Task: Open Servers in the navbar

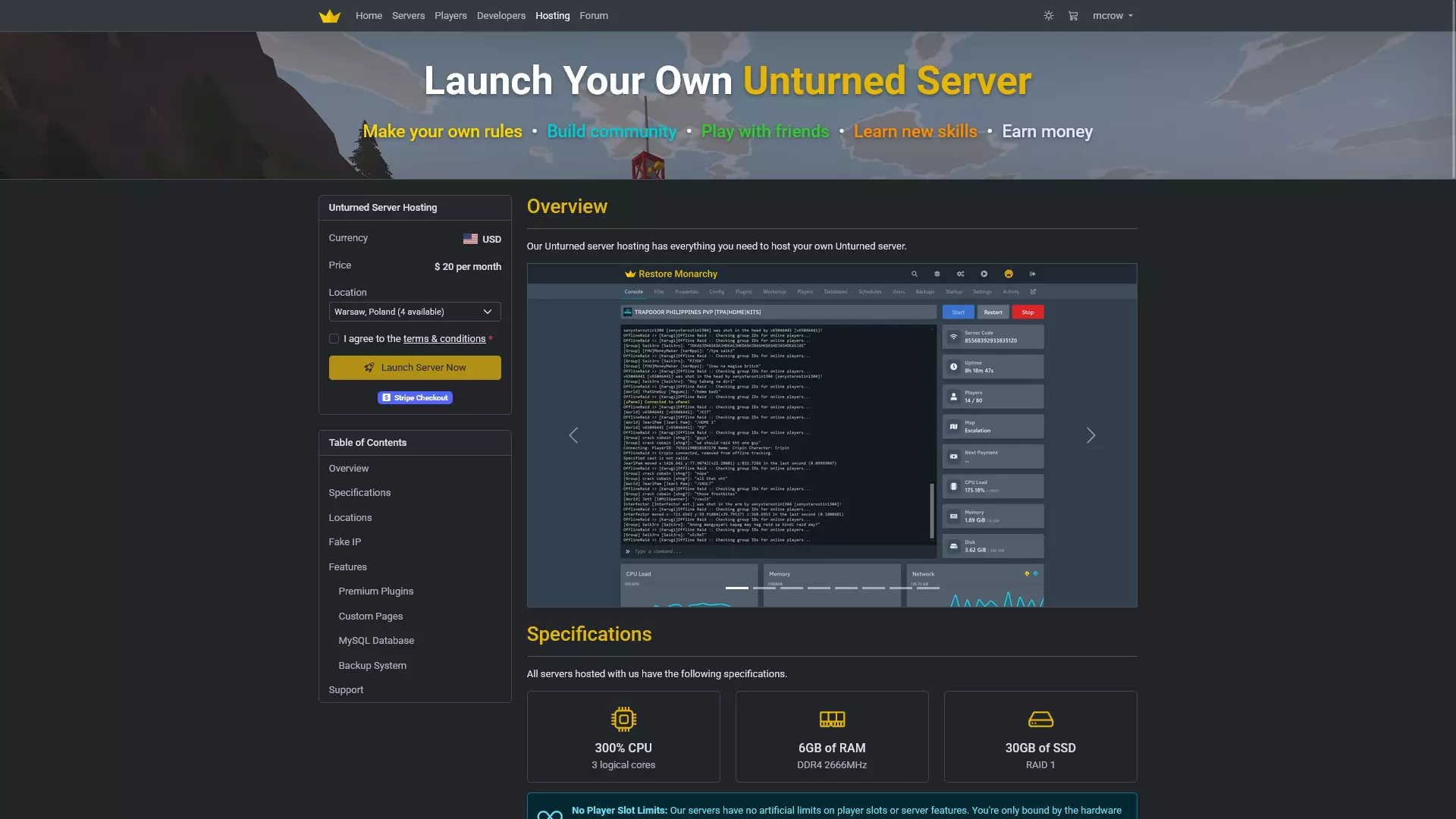Action: click(x=408, y=16)
